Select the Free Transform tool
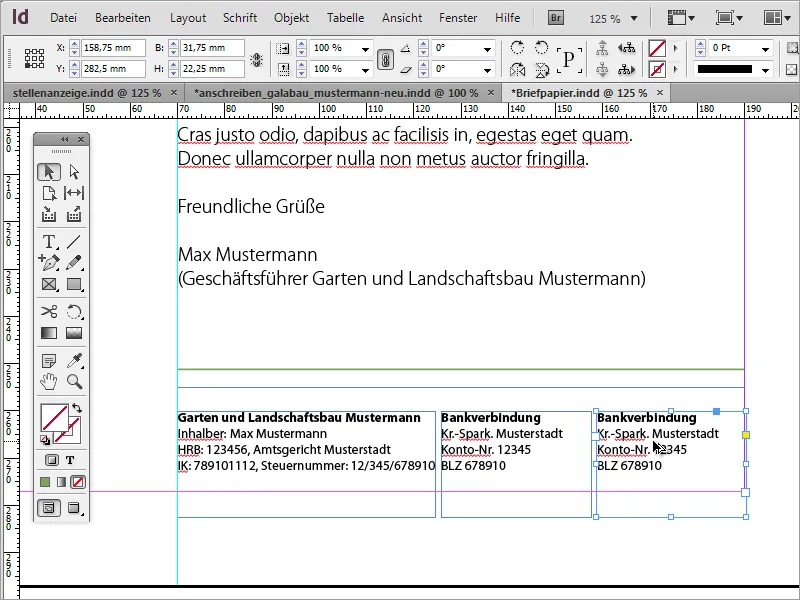The image size is (800, 600). coord(74,311)
